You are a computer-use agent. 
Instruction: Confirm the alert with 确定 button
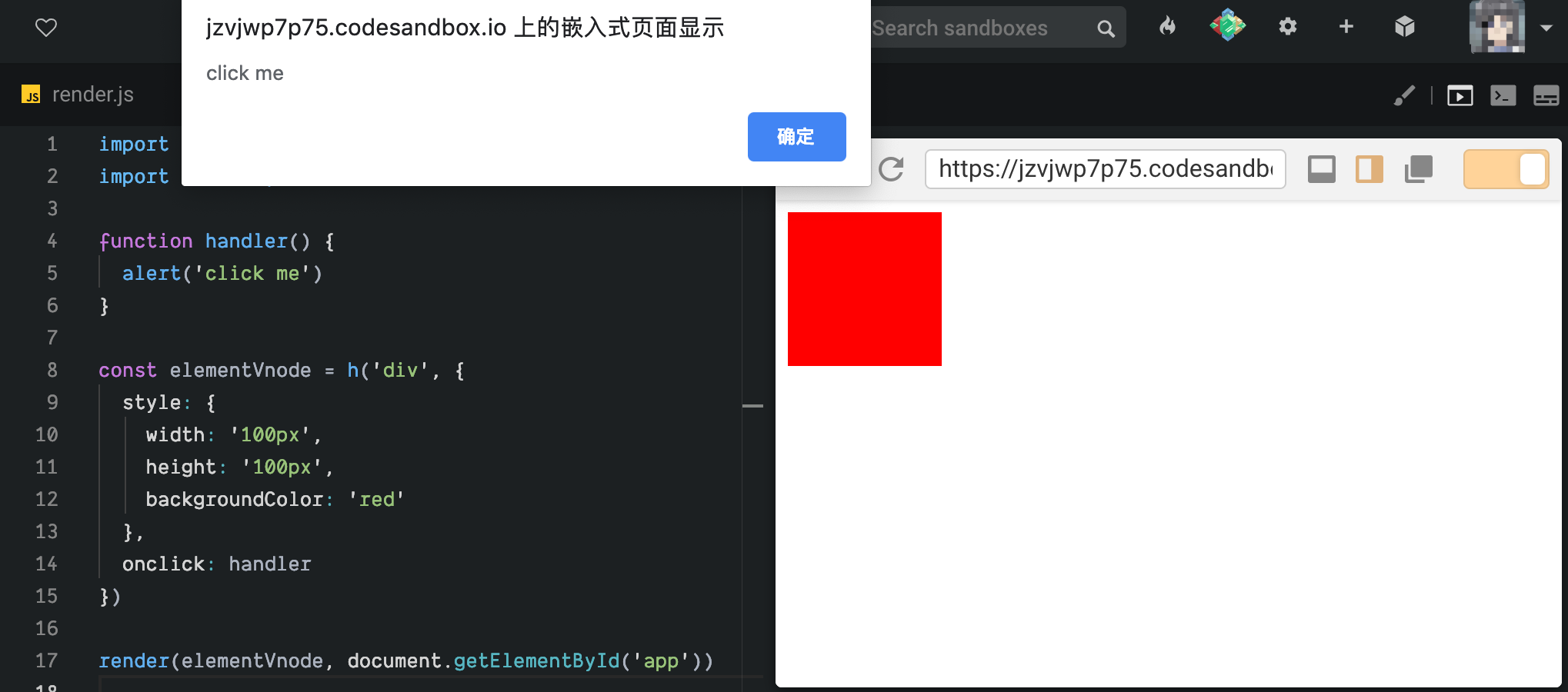(x=796, y=137)
